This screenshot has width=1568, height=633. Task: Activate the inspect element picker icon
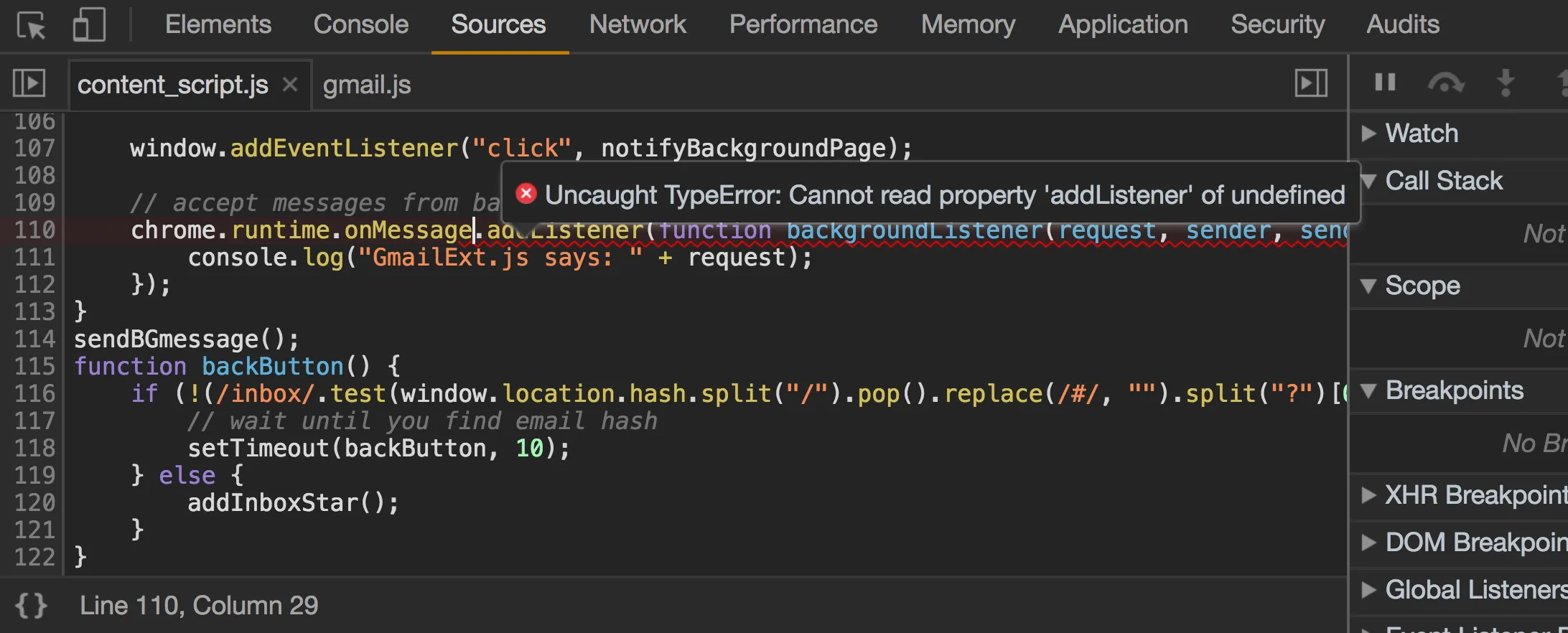click(x=31, y=26)
